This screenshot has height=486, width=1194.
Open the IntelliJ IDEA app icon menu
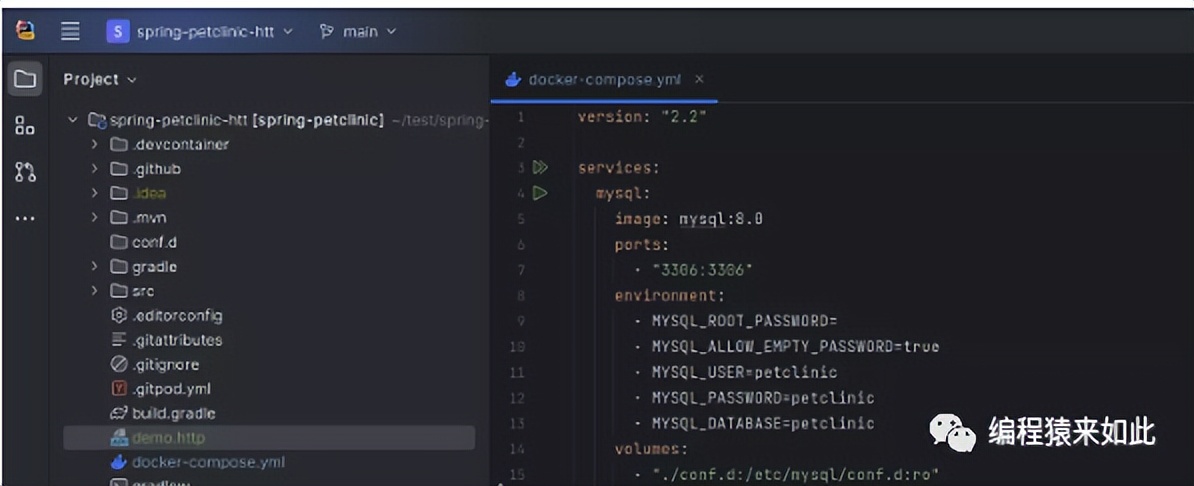point(26,30)
